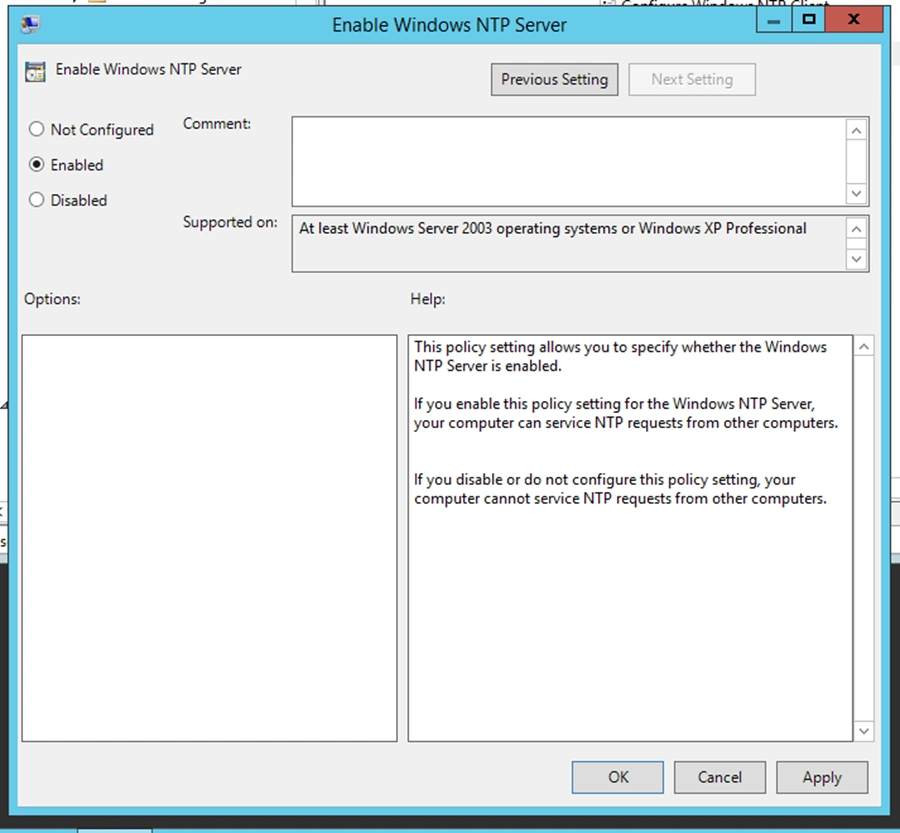Maximize the Enable Windows NTP Server window
The width and height of the screenshot is (900, 833).
point(809,21)
